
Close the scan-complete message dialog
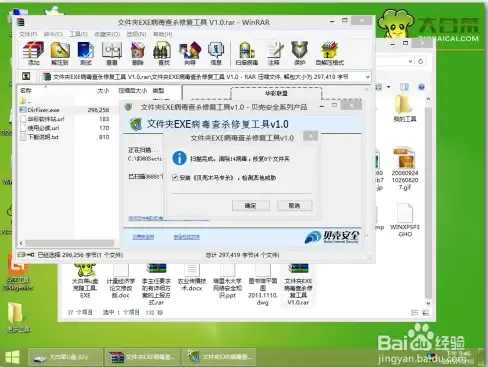click(310, 136)
